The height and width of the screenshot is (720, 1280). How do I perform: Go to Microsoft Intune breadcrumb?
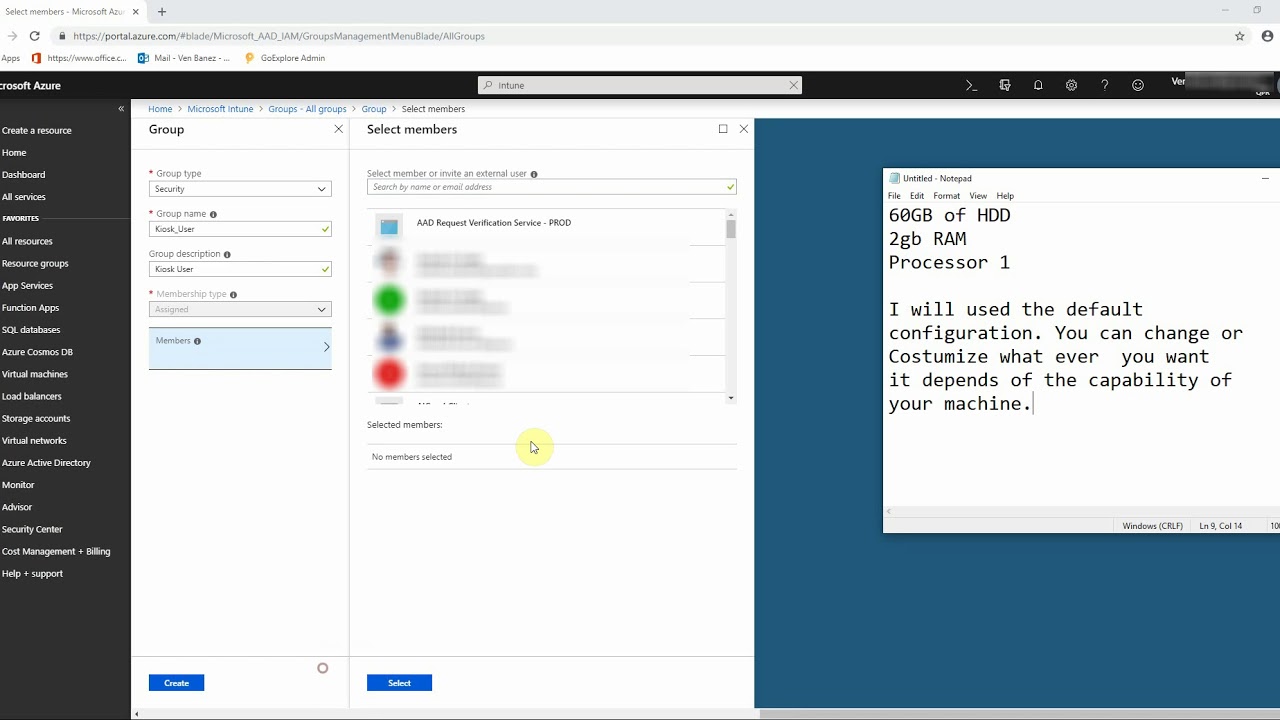[220, 109]
